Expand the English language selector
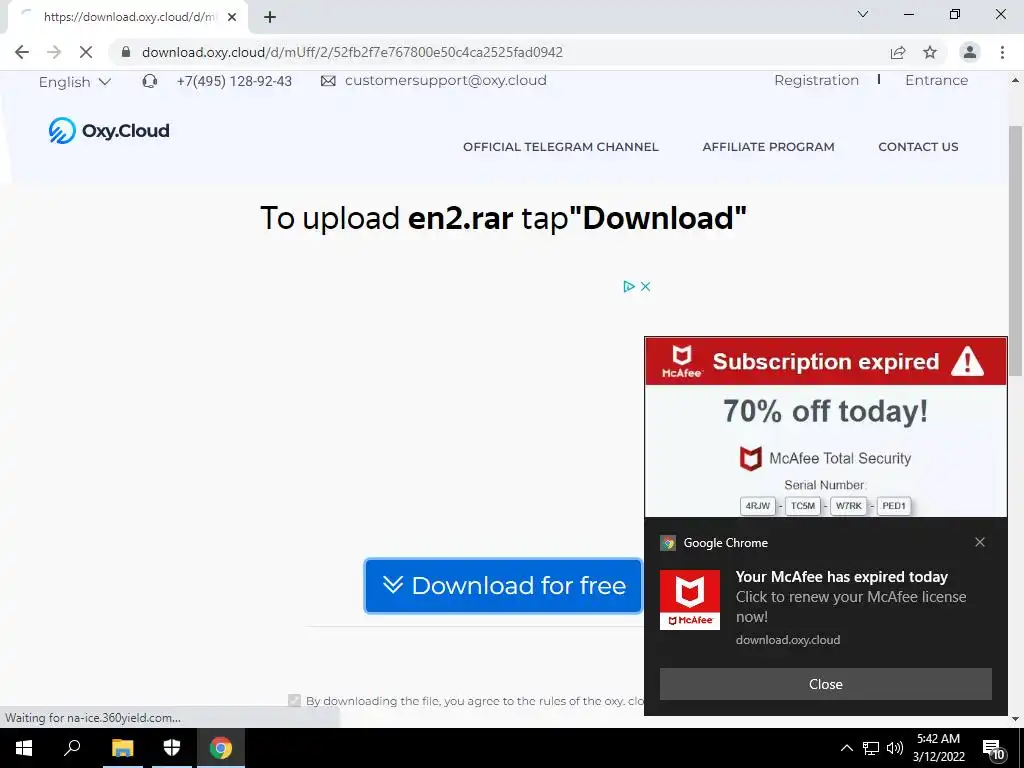Viewport: 1024px width, 768px height. tap(74, 82)
